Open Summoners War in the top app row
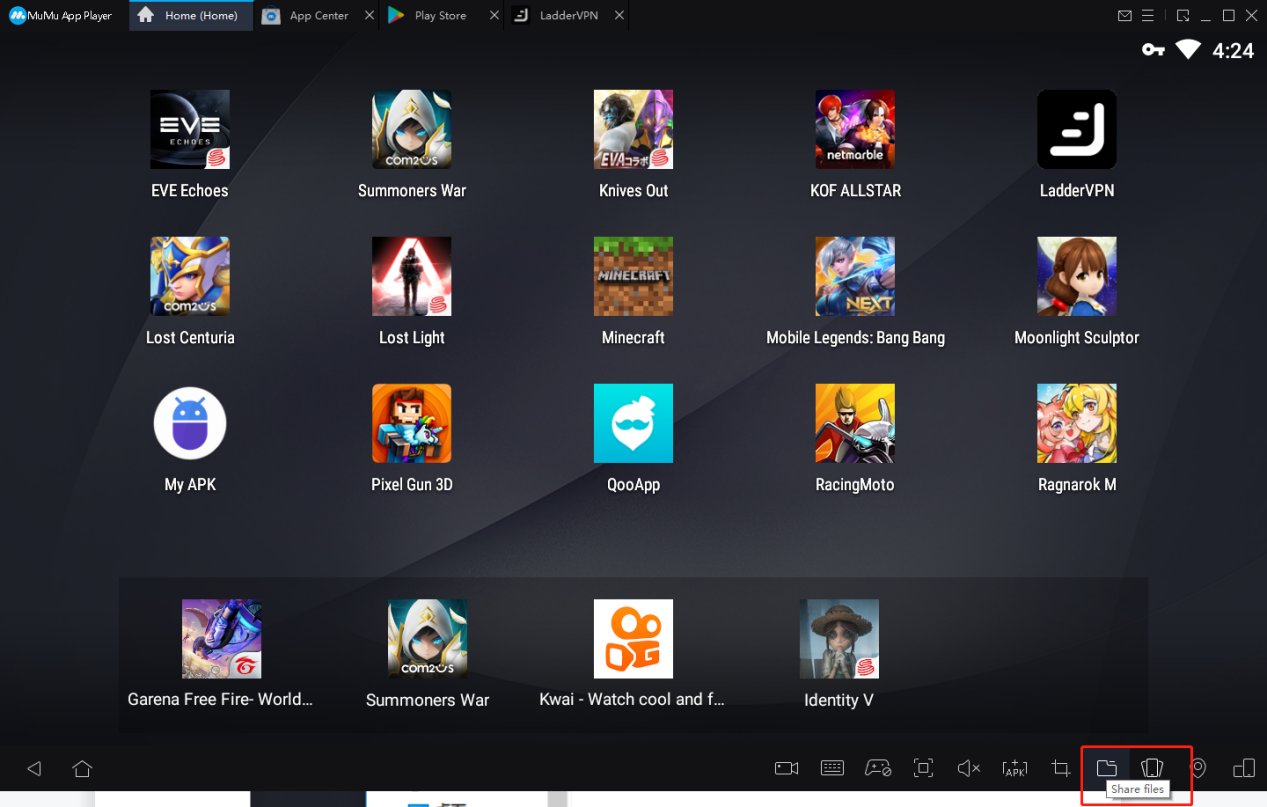 (x=412, y=129)
